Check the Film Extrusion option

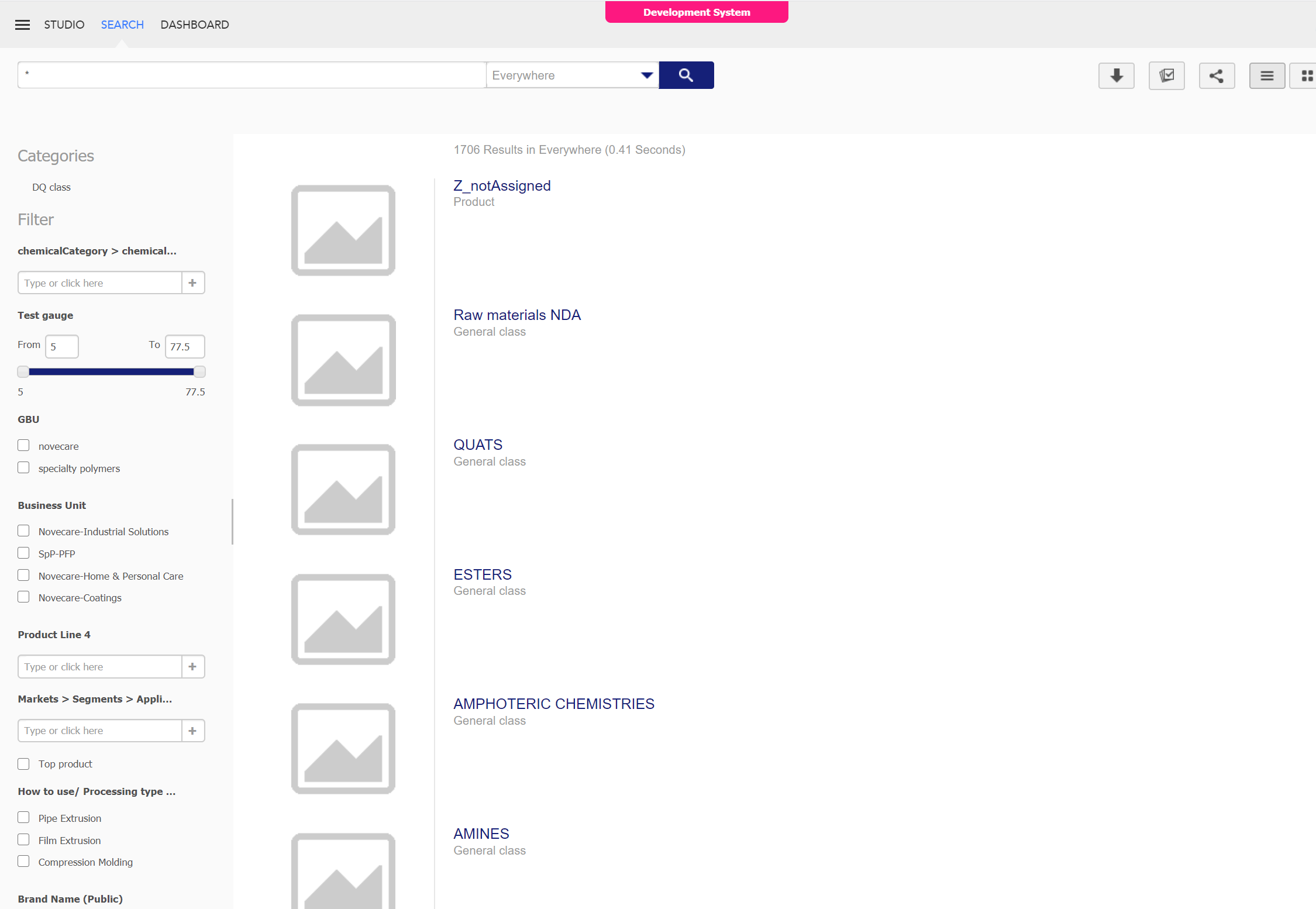[23, 839]
